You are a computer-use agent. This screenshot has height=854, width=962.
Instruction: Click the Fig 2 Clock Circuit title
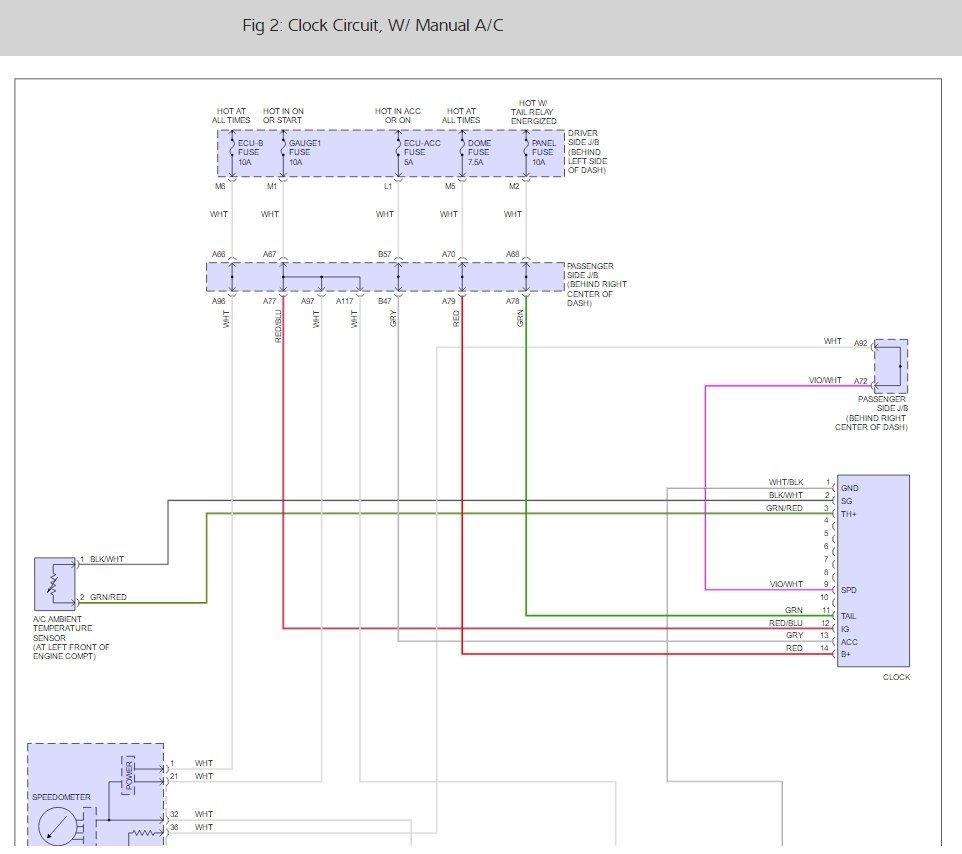pyautogui.click(x=372, y=25)
